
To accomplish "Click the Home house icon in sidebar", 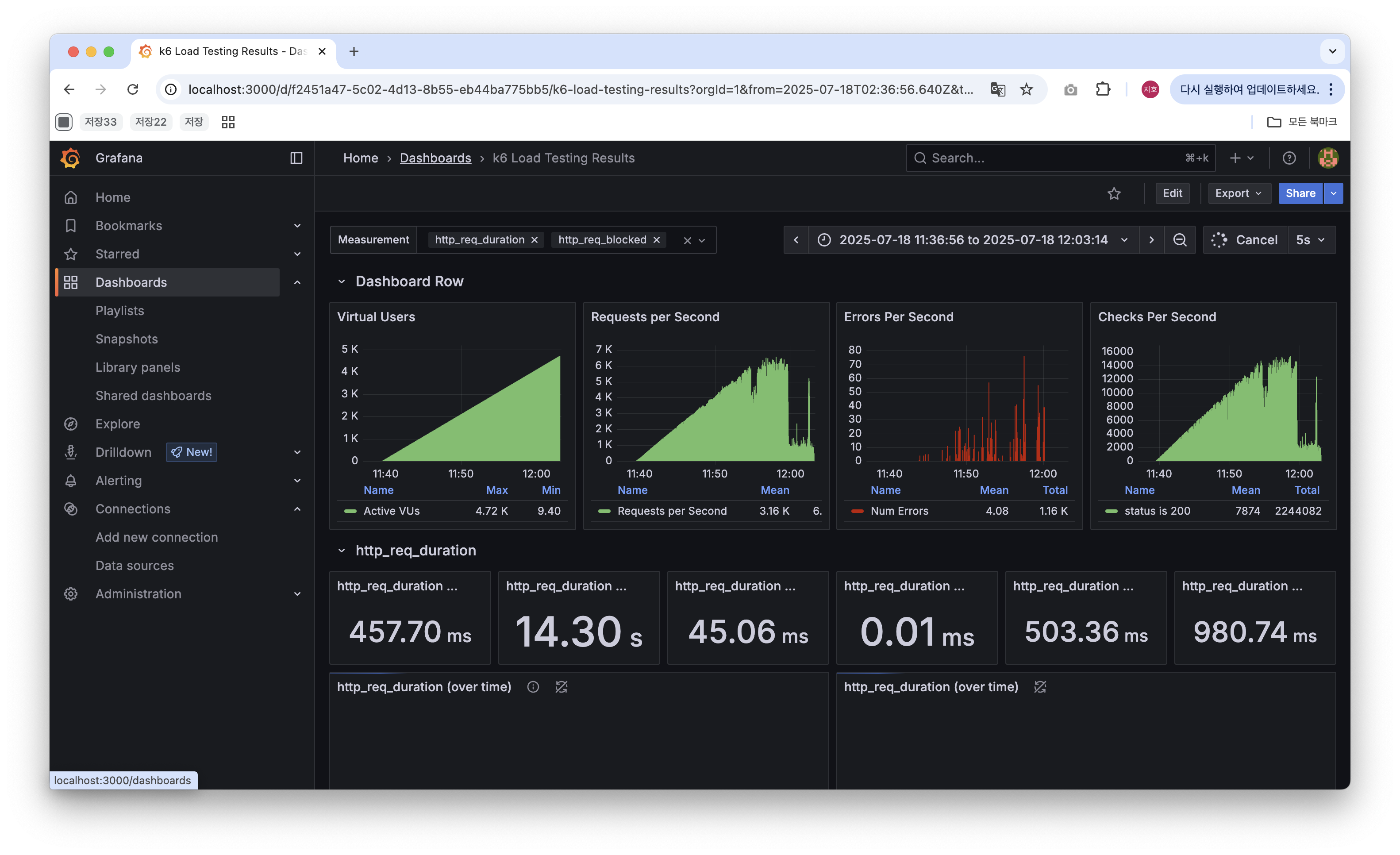I will [x=70, y=197].
